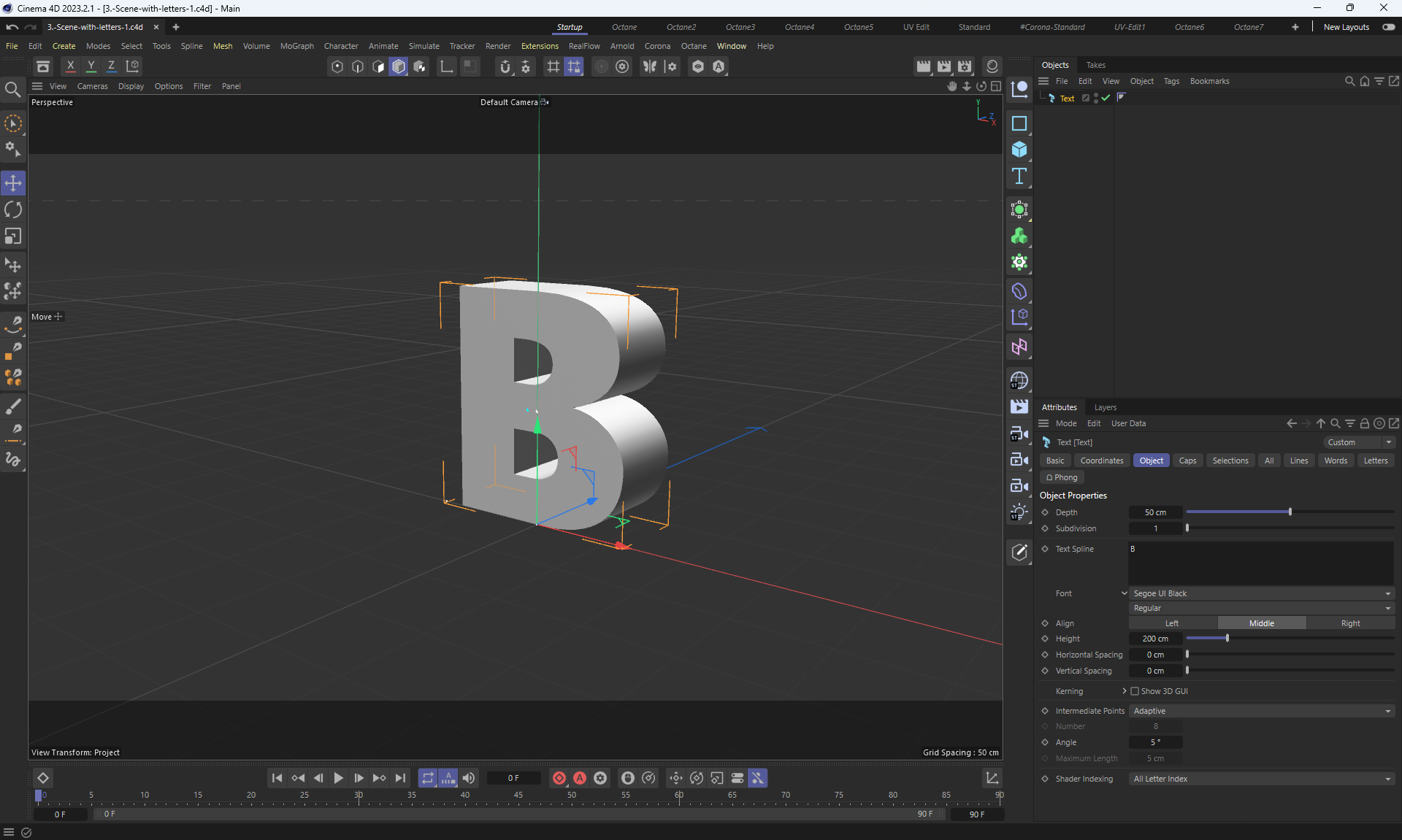Lock the X axis icon
This screenshot has height=840, width=1402.
tap(71, 66)
